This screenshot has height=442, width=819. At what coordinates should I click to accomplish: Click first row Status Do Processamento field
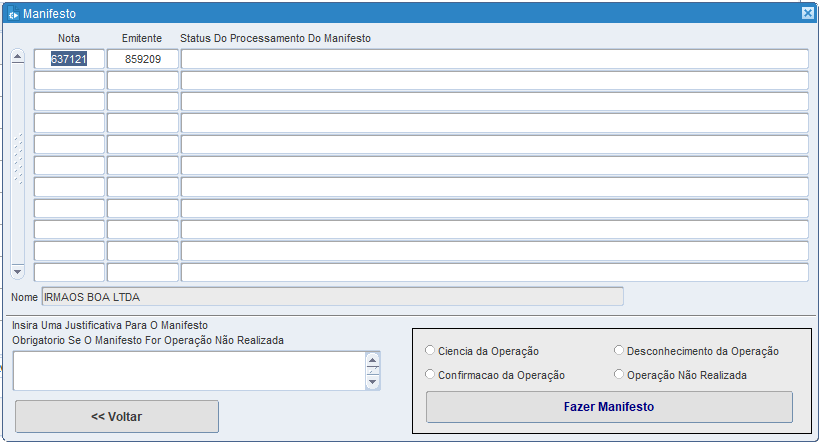[494, 59]
